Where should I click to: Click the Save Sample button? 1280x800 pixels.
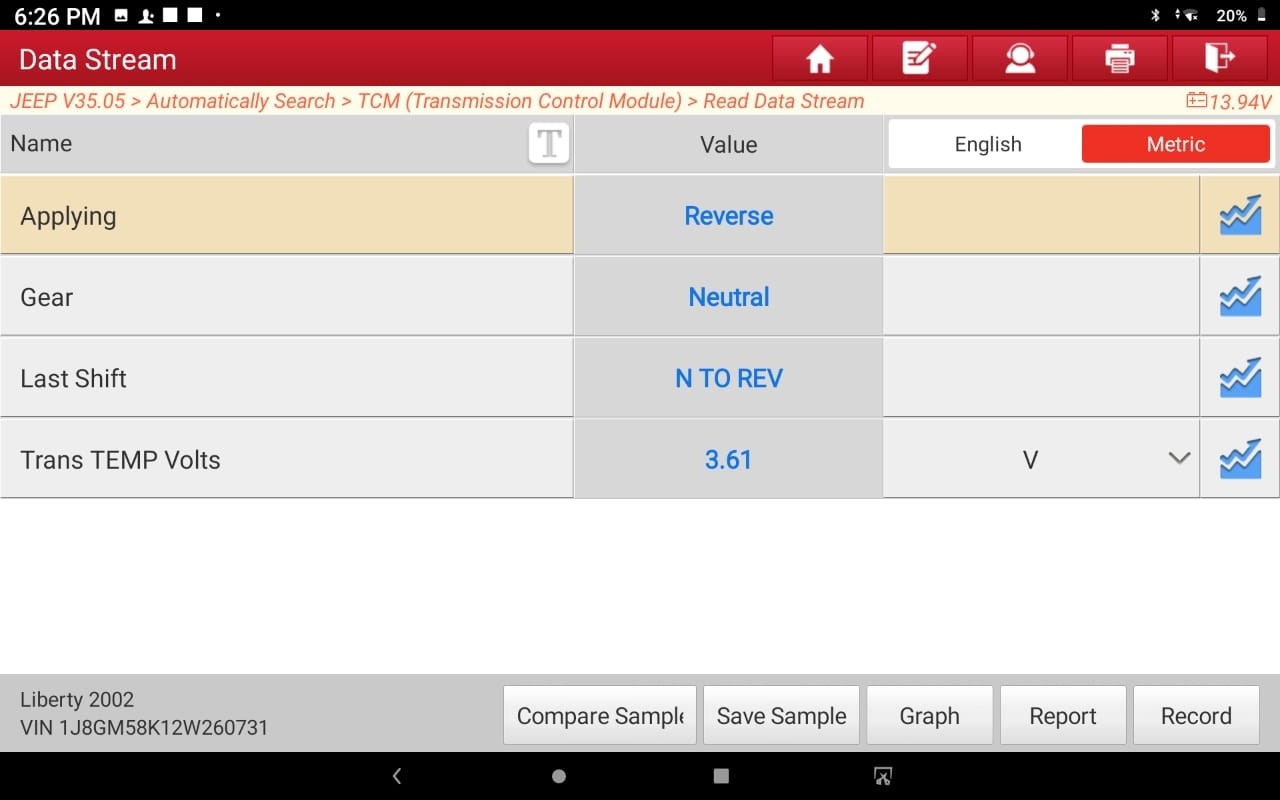pyautogui.click(x=781, y=715)
